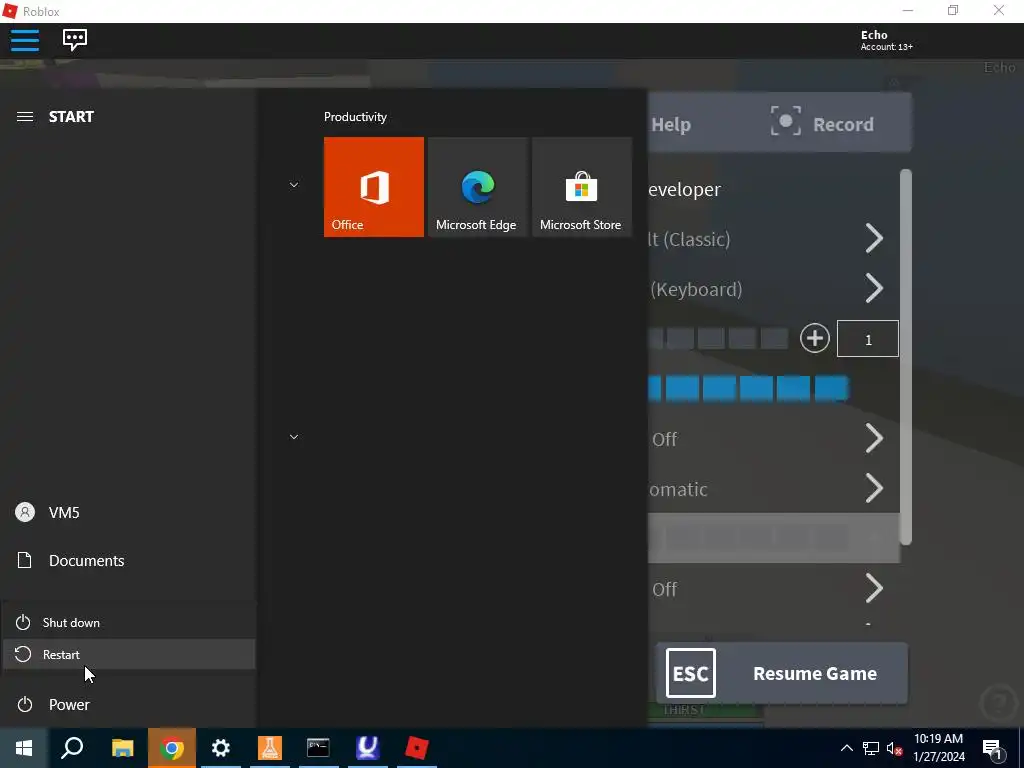Open Settings gear in taskbar
Image resolution: width=1024 pixels, height=768 pixels.
tap(221, 748)
